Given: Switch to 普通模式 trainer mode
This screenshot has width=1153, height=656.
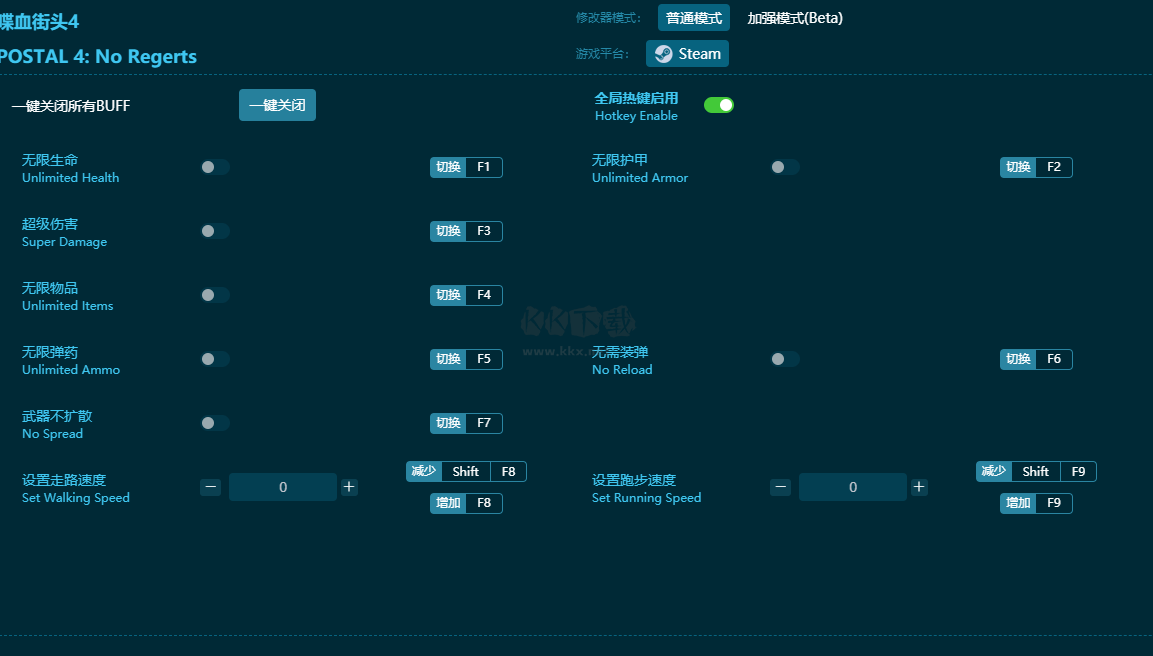Looking at the screenshot, I should coord(693,18).
